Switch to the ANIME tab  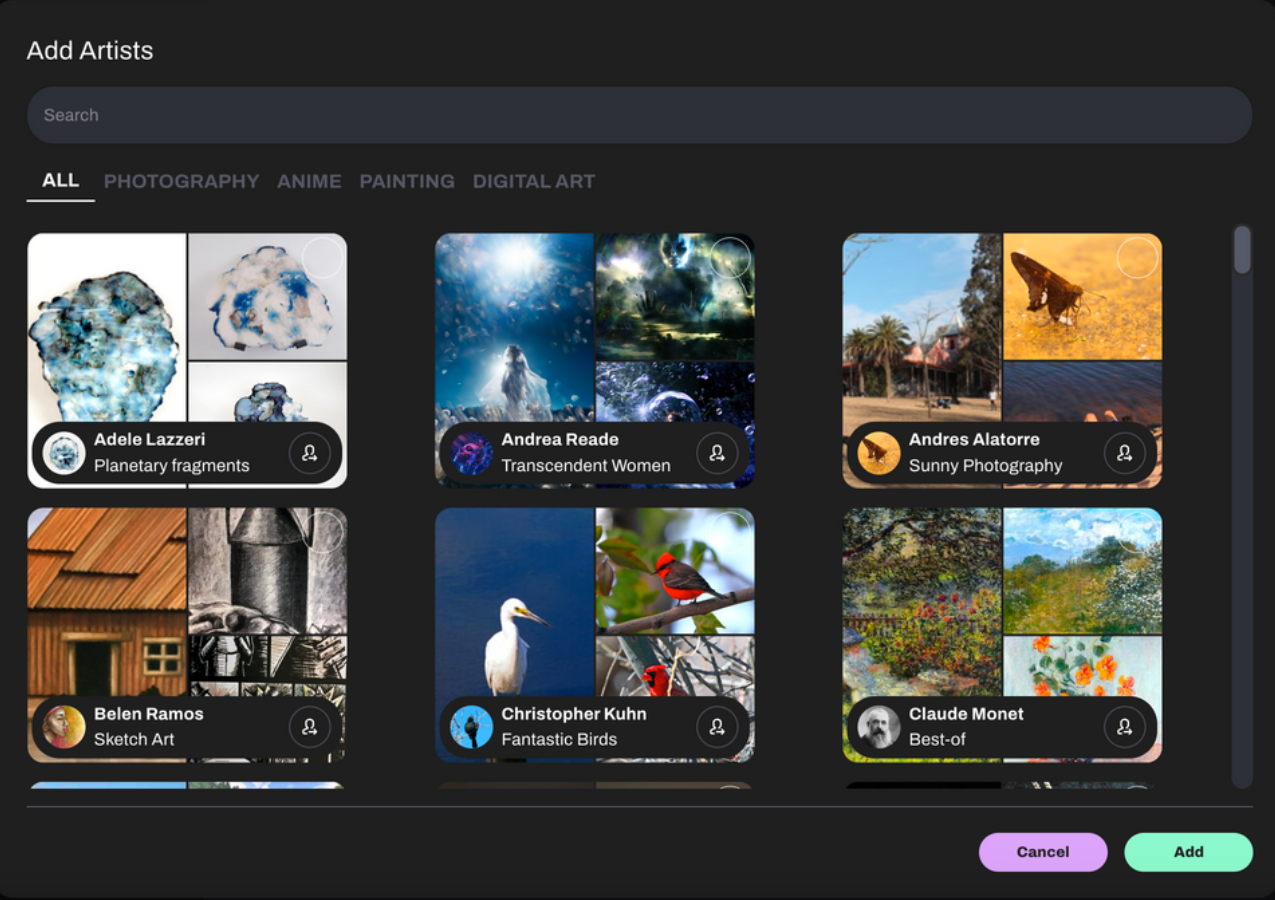tap(309, 182)
